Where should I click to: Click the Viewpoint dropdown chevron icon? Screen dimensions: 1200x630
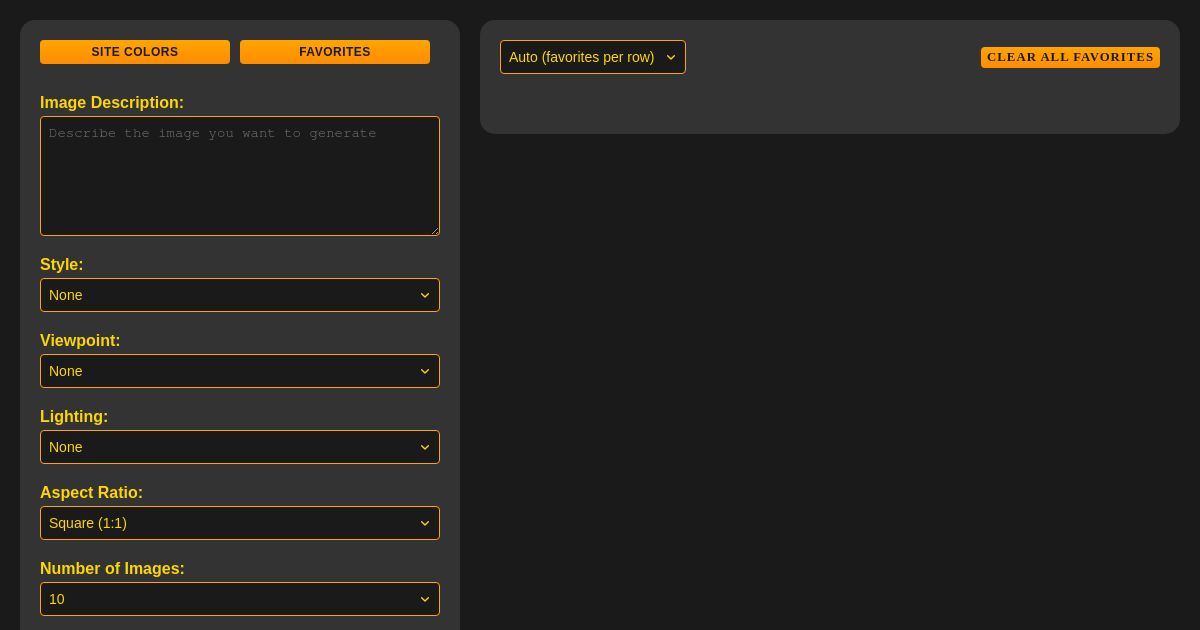click(425, 371)
